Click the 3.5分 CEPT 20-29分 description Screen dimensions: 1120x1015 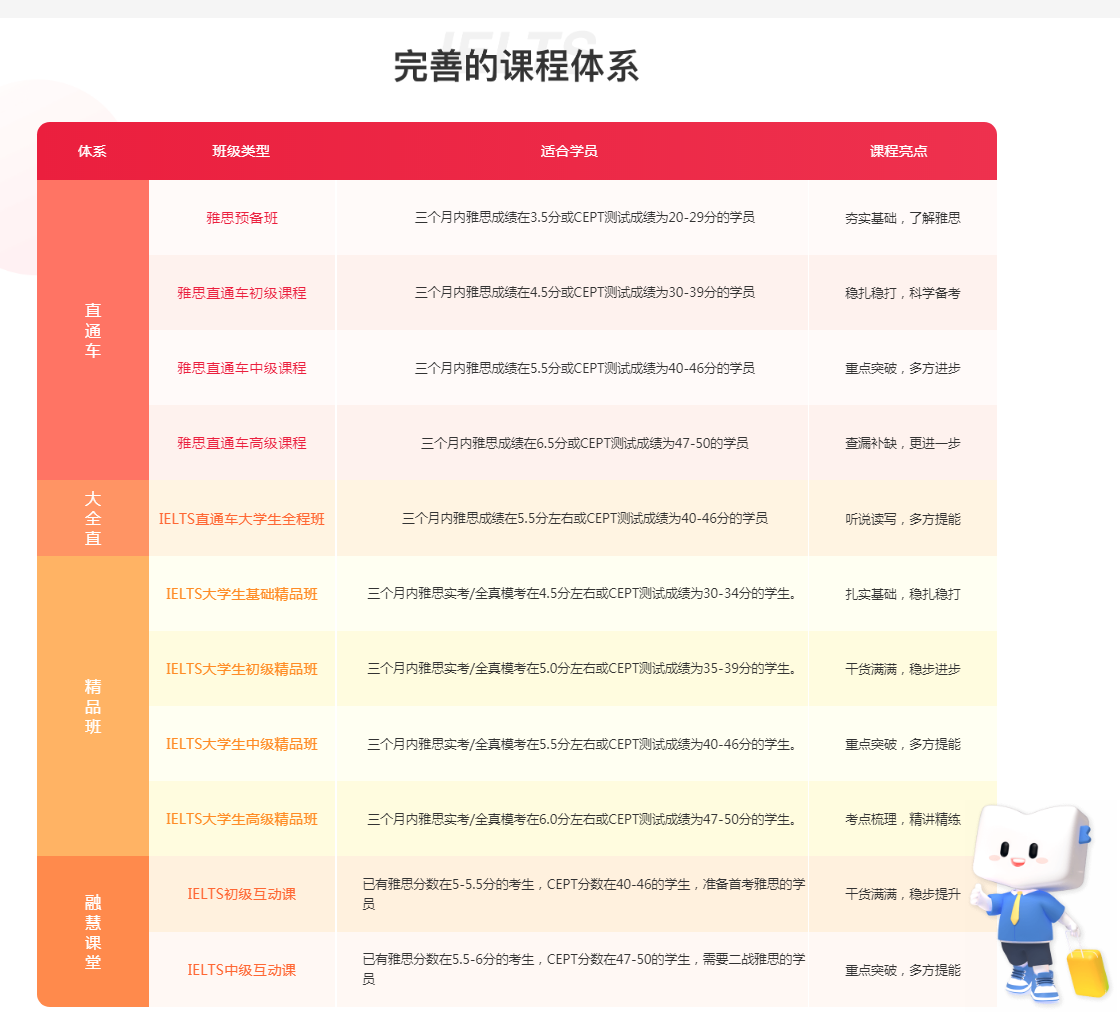click(585, 217)
